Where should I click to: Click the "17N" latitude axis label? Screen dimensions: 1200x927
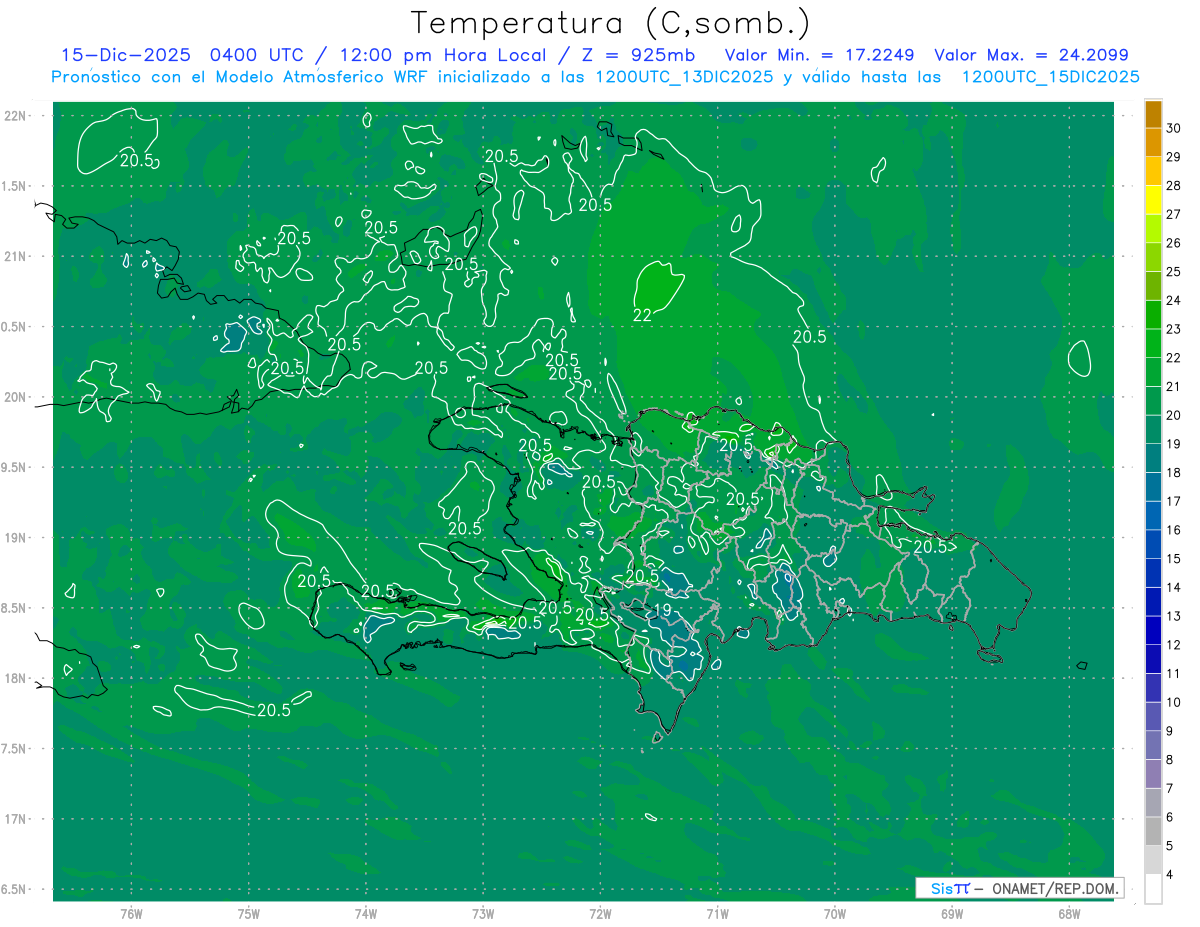pyautogui.click(x=16, y=819)
